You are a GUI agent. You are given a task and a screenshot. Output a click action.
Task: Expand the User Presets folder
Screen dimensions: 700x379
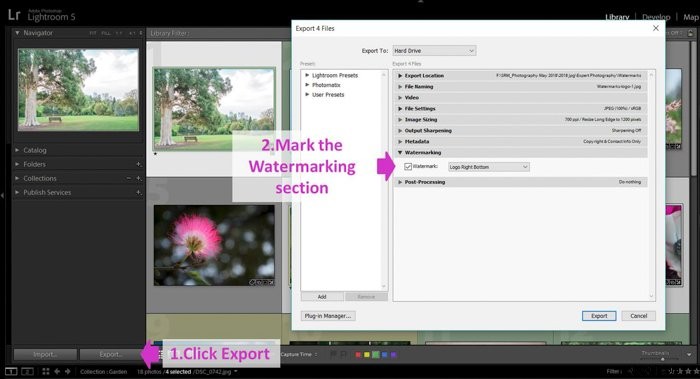[x=307, y=95]
